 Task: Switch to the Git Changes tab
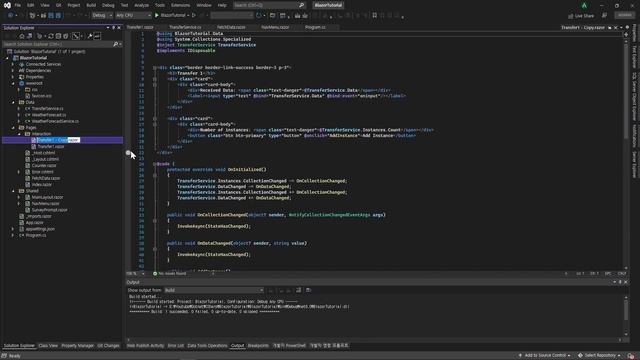[x=109, y=346]
